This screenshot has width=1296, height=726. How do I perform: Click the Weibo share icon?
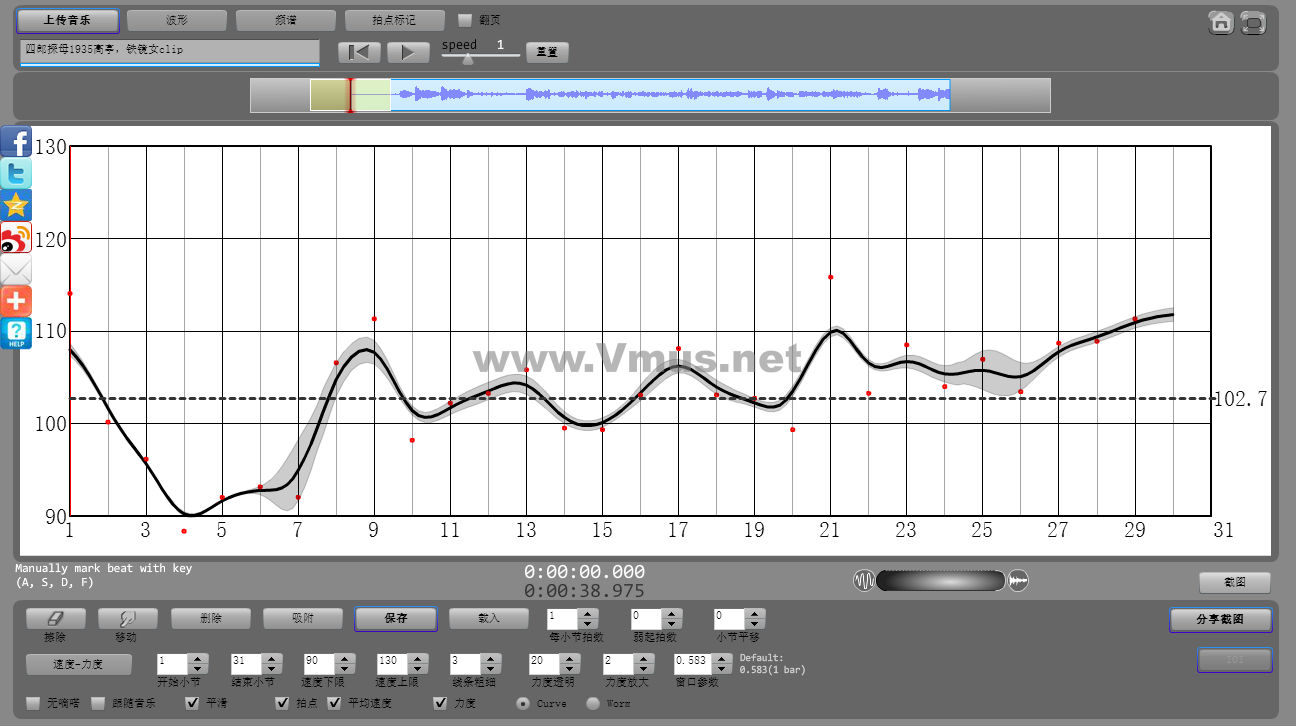click(x=16, y=238)
